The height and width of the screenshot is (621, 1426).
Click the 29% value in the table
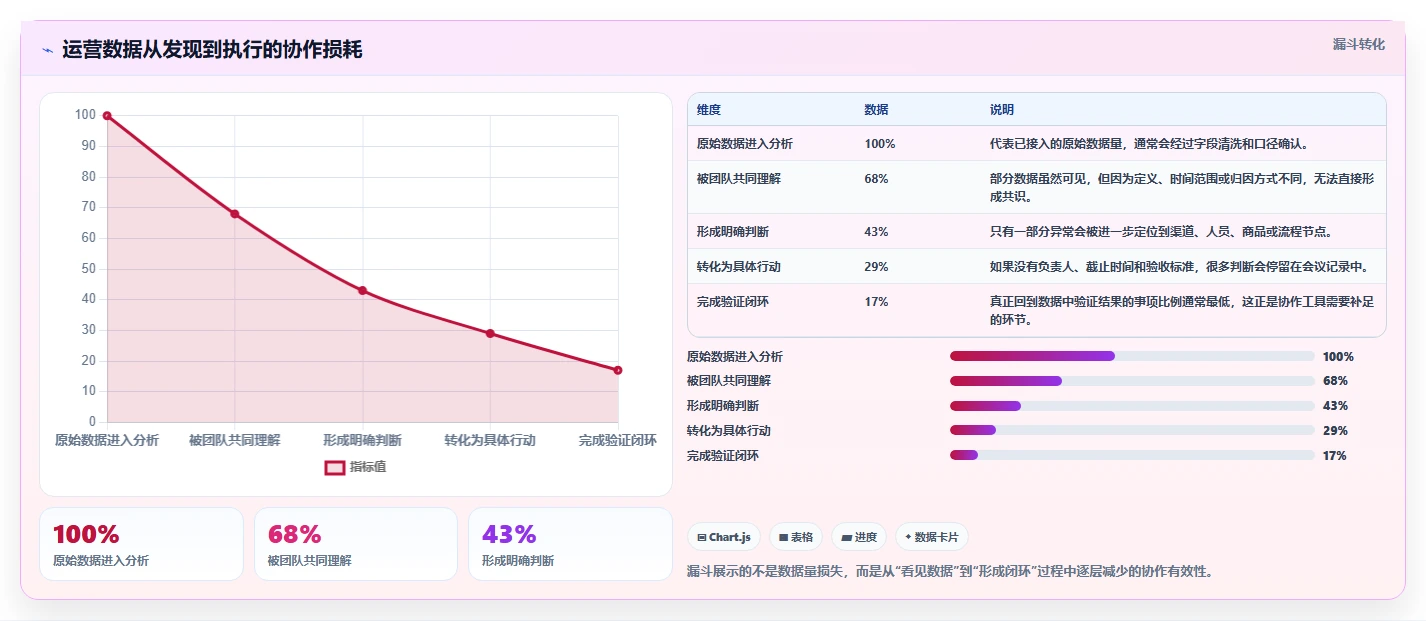pyautogui.click(x=876, y=267)
